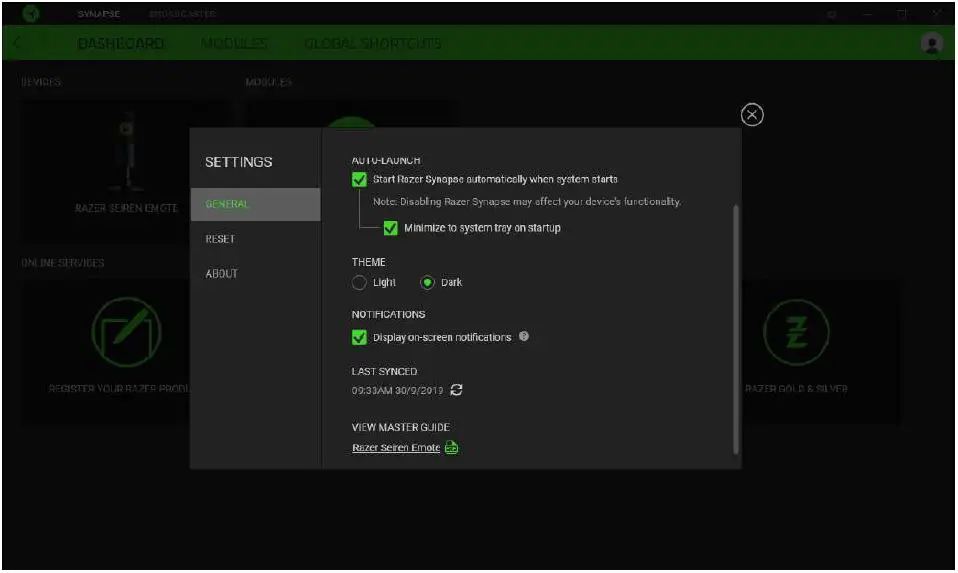The height and width of the screenshot is (573, 958).
Task: Select the Synapse tab in the title bar
Action: coord(98,14)
